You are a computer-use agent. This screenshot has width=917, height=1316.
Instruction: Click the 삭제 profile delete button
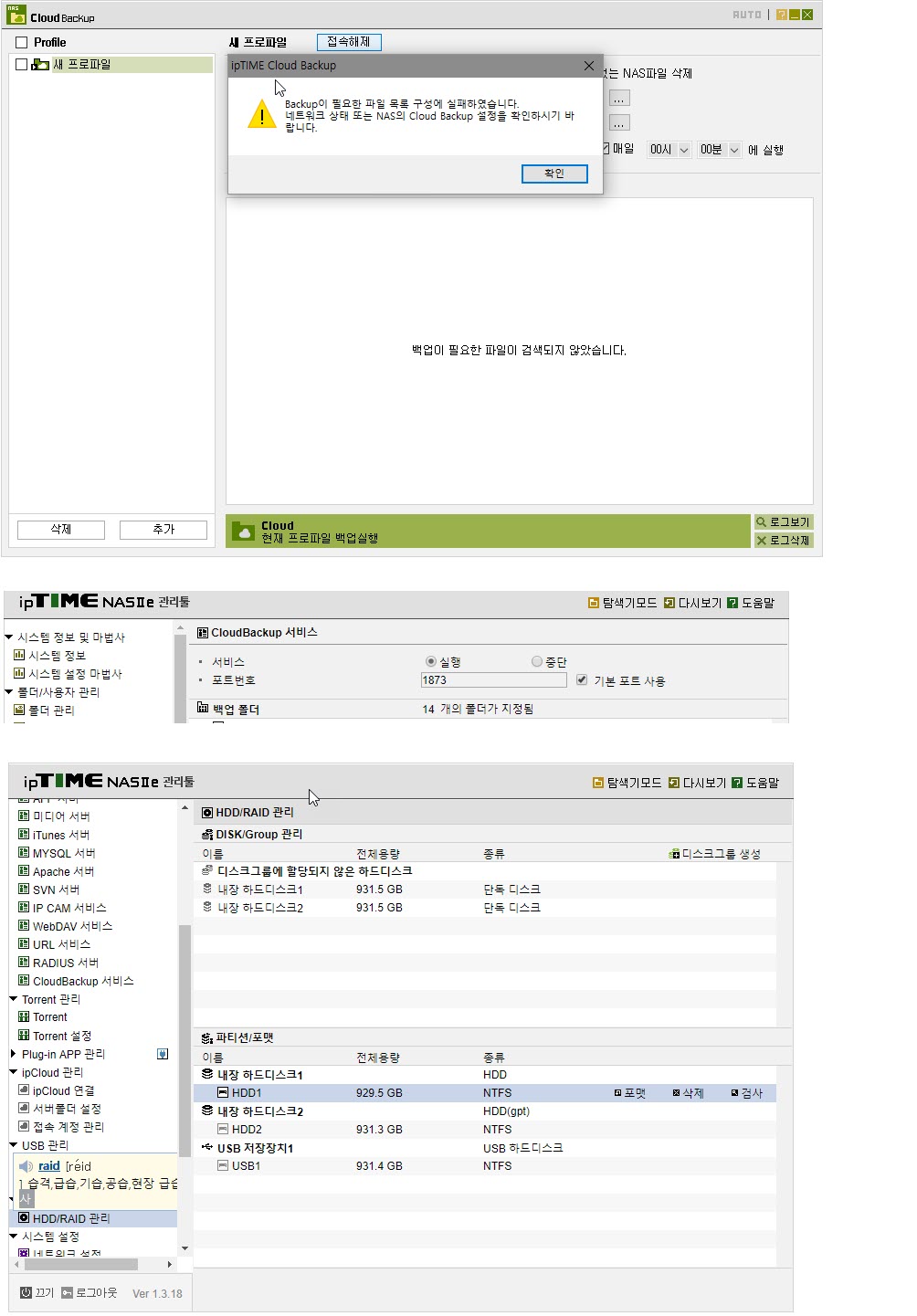(61, 530)
